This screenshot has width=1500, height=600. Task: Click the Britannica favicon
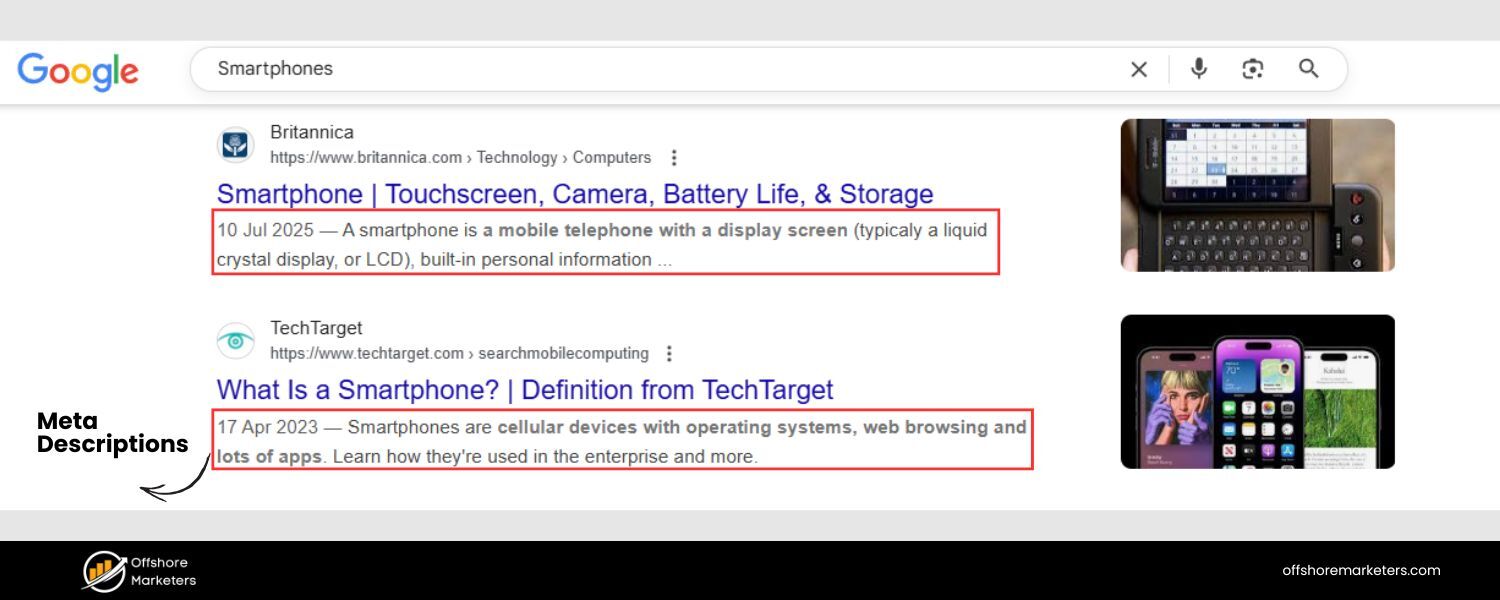coord(236,145)
